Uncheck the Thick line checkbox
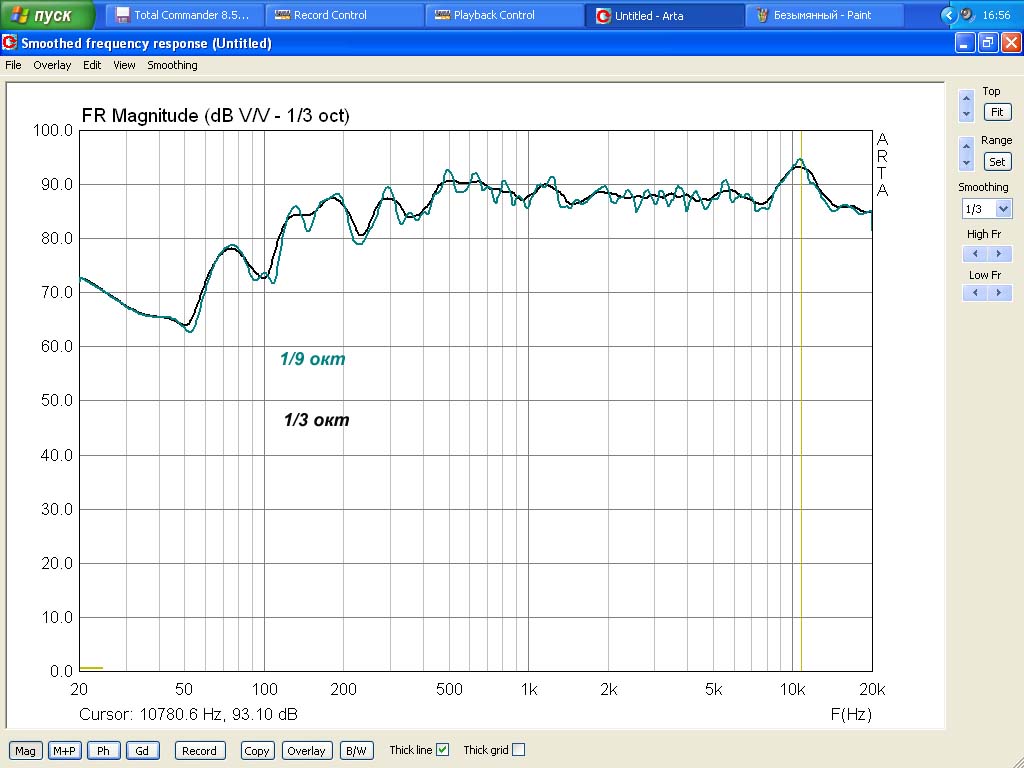This screenshot has height=768, width=1024. pyautogui.click(x=443, y=750)
